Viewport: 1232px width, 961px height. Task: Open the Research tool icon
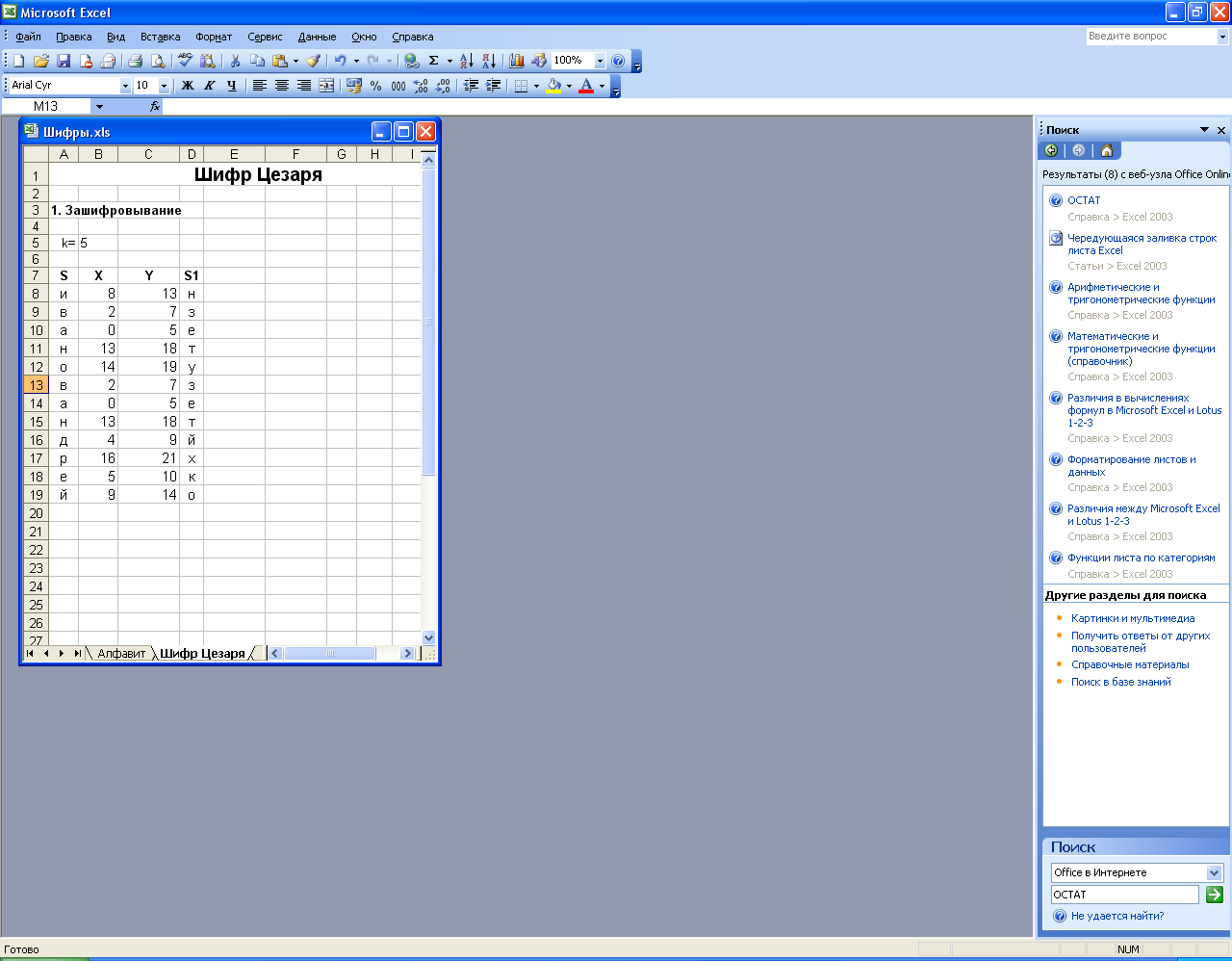point(206,61)
